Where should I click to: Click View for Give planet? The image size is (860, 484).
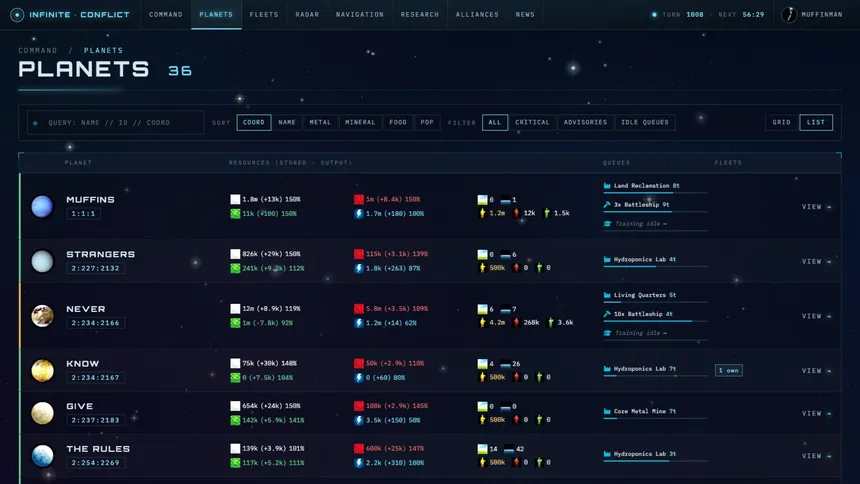[816, 413]
